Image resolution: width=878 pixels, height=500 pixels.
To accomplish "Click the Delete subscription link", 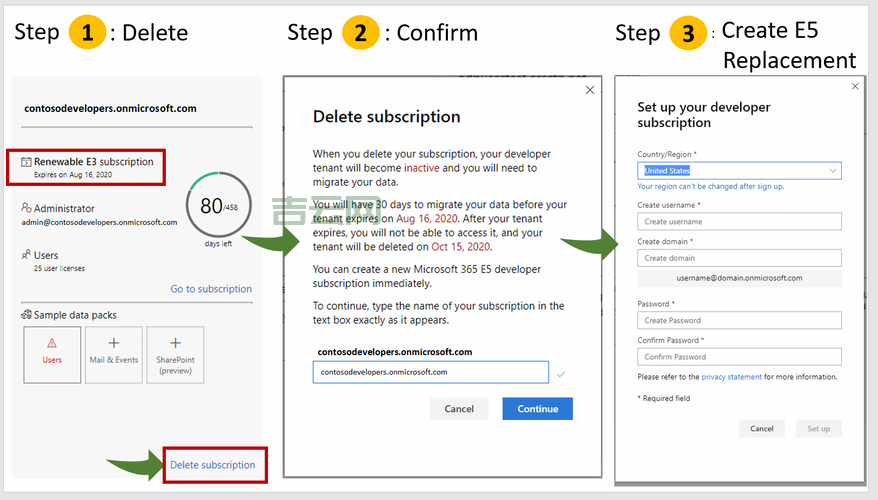I will [212, 465].
